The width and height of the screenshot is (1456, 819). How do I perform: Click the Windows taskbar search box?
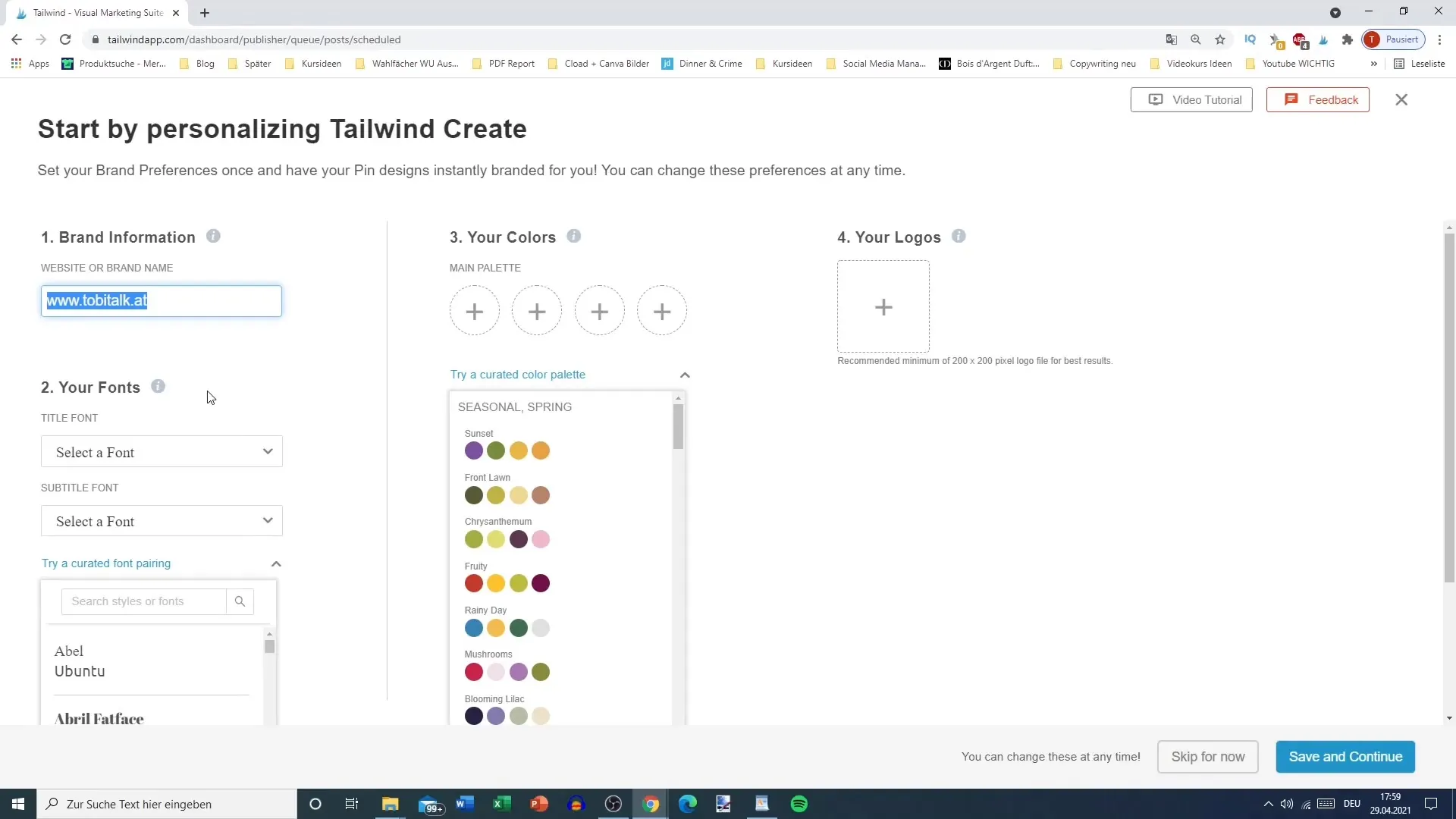167,804
